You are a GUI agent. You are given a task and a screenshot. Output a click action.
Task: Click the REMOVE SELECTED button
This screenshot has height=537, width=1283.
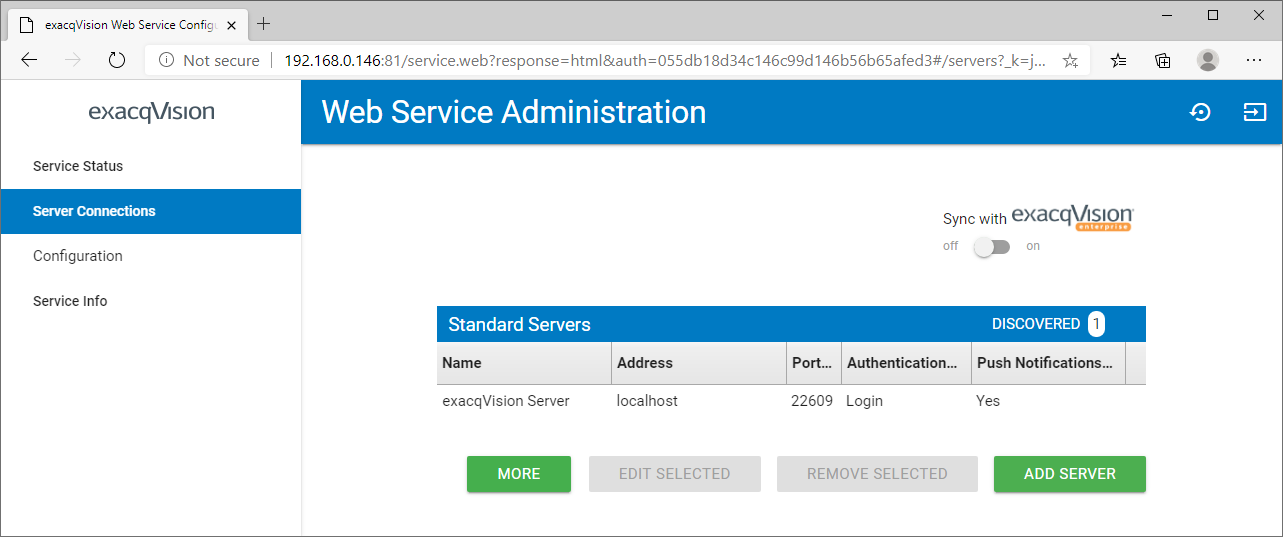point(877,474)
